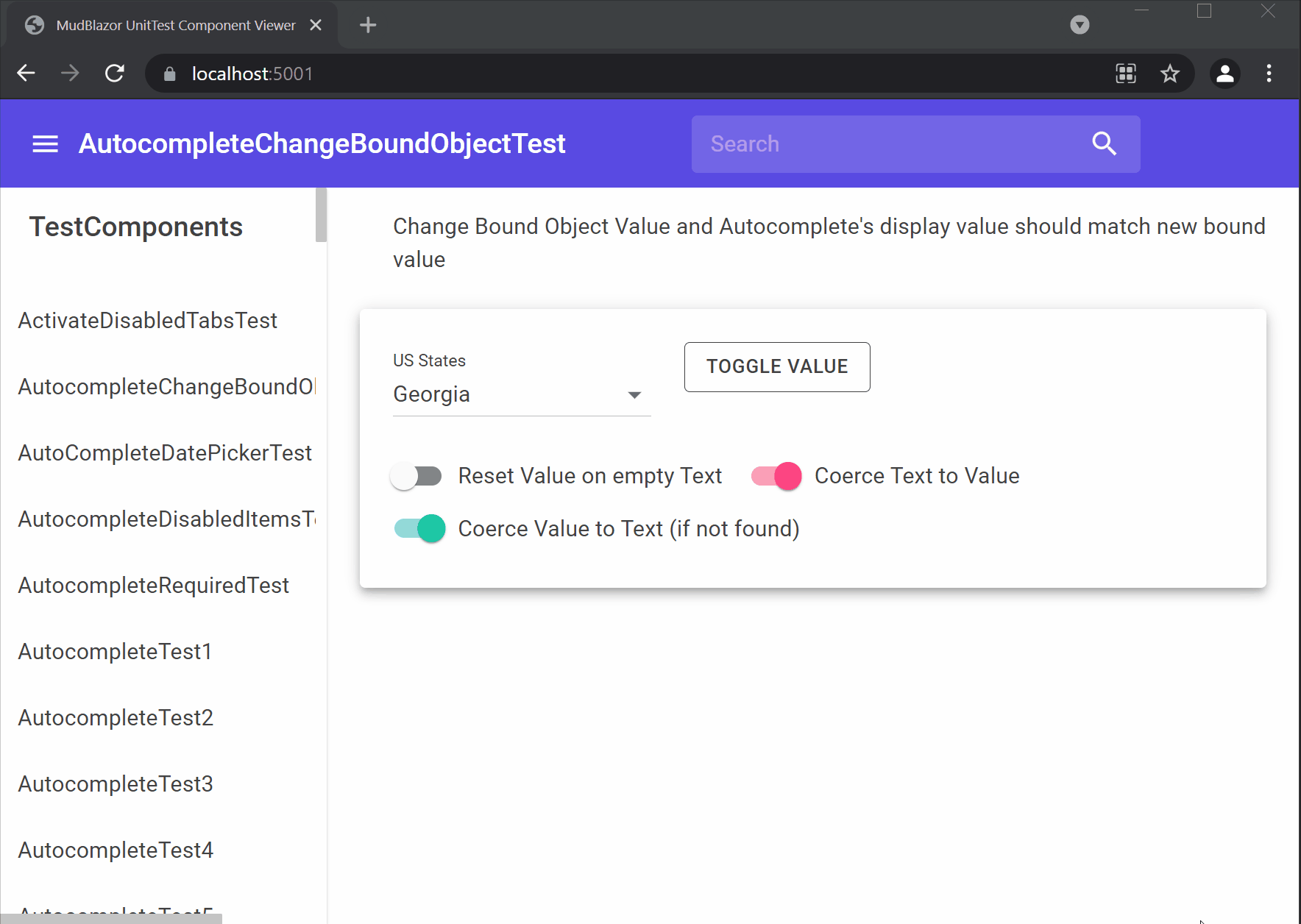Bookmark page with the star icon

point(1169,74)
